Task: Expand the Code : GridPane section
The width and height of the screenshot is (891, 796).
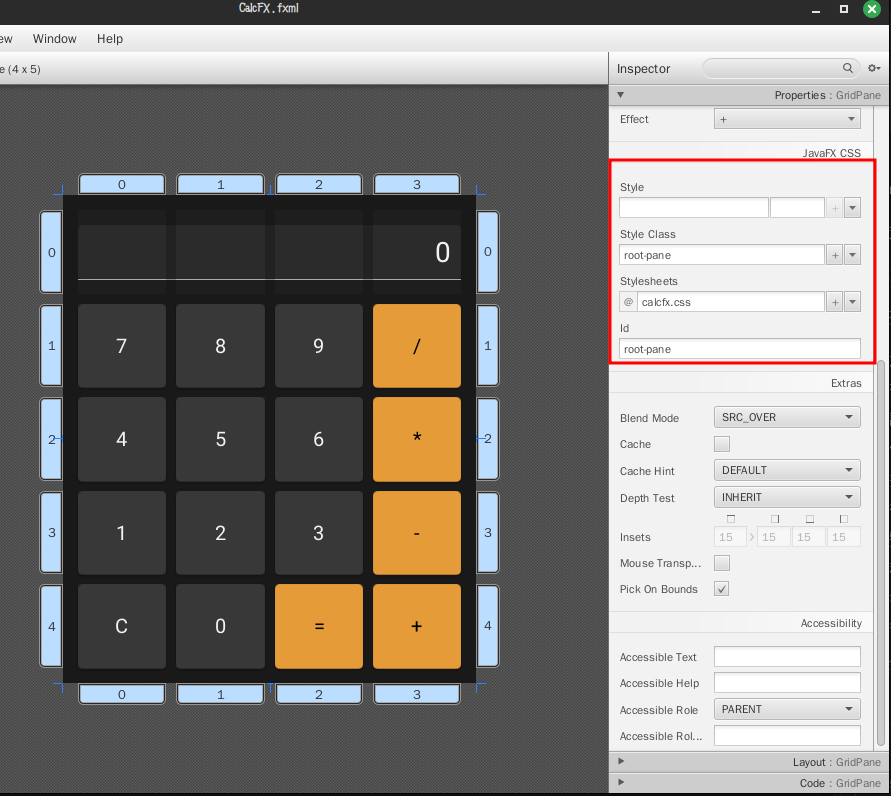Action: point(621,782)
